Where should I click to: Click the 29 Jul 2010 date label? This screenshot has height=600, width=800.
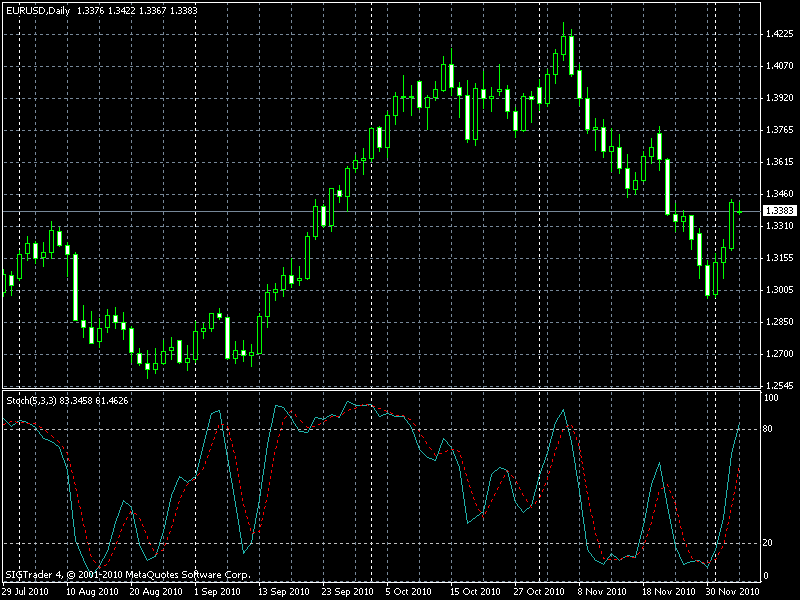tap(26, 592)
